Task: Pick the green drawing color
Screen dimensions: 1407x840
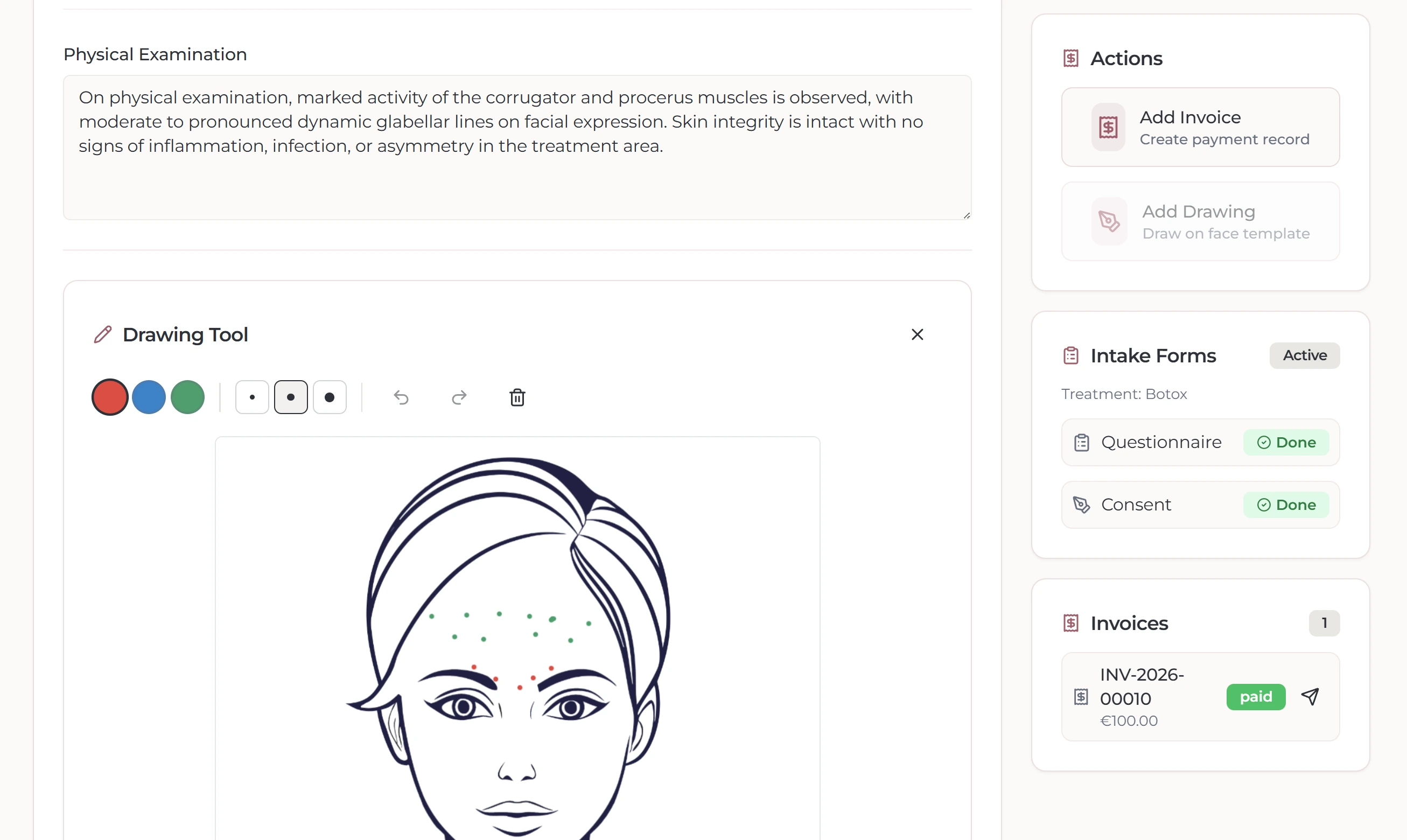Action: point(187,397)
